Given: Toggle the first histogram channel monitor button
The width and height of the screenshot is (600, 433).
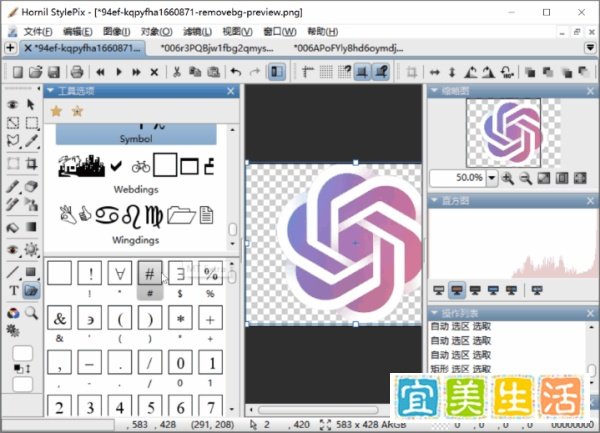Looking at the screenshot, I should coord(439,290).
